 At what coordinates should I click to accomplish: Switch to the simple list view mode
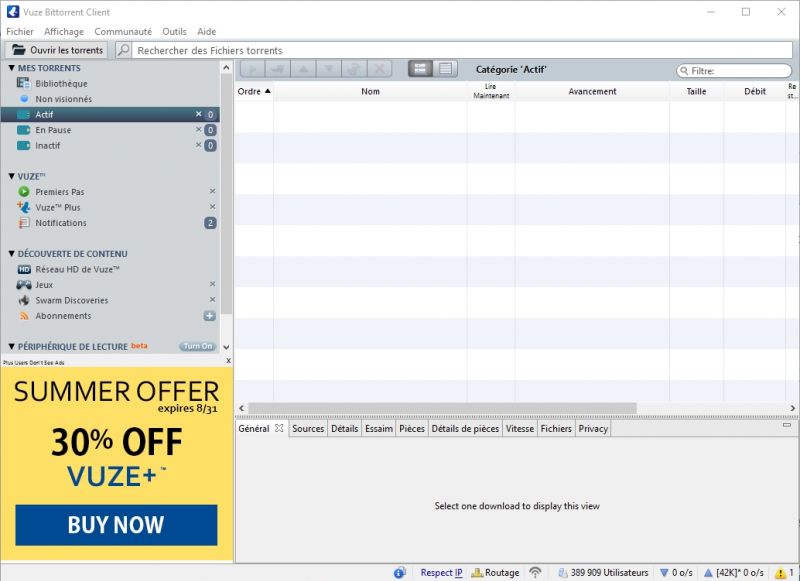445,69
